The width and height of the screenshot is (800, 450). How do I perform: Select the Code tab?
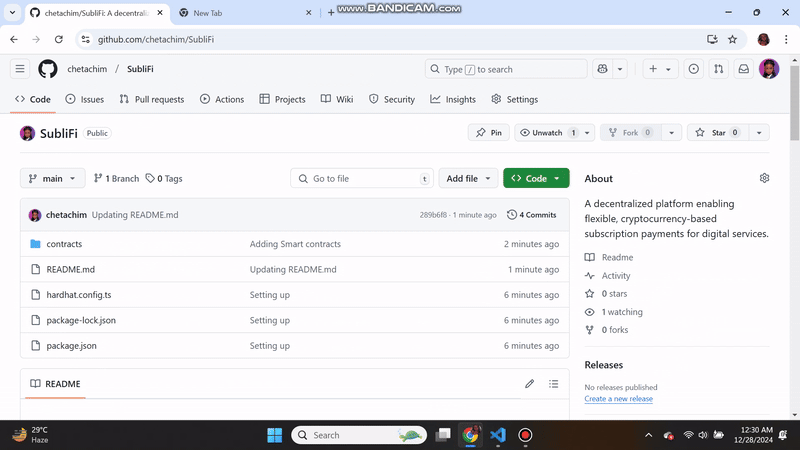33,99
